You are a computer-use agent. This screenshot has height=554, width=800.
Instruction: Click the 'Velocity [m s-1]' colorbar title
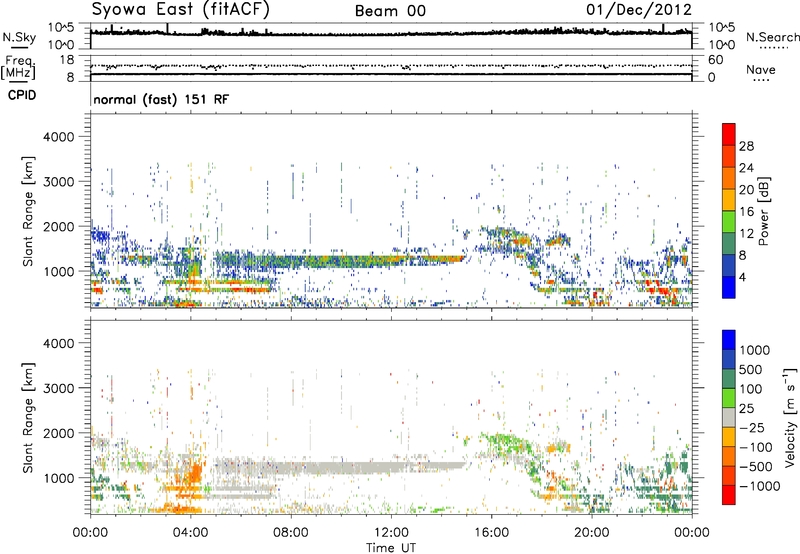790,417
